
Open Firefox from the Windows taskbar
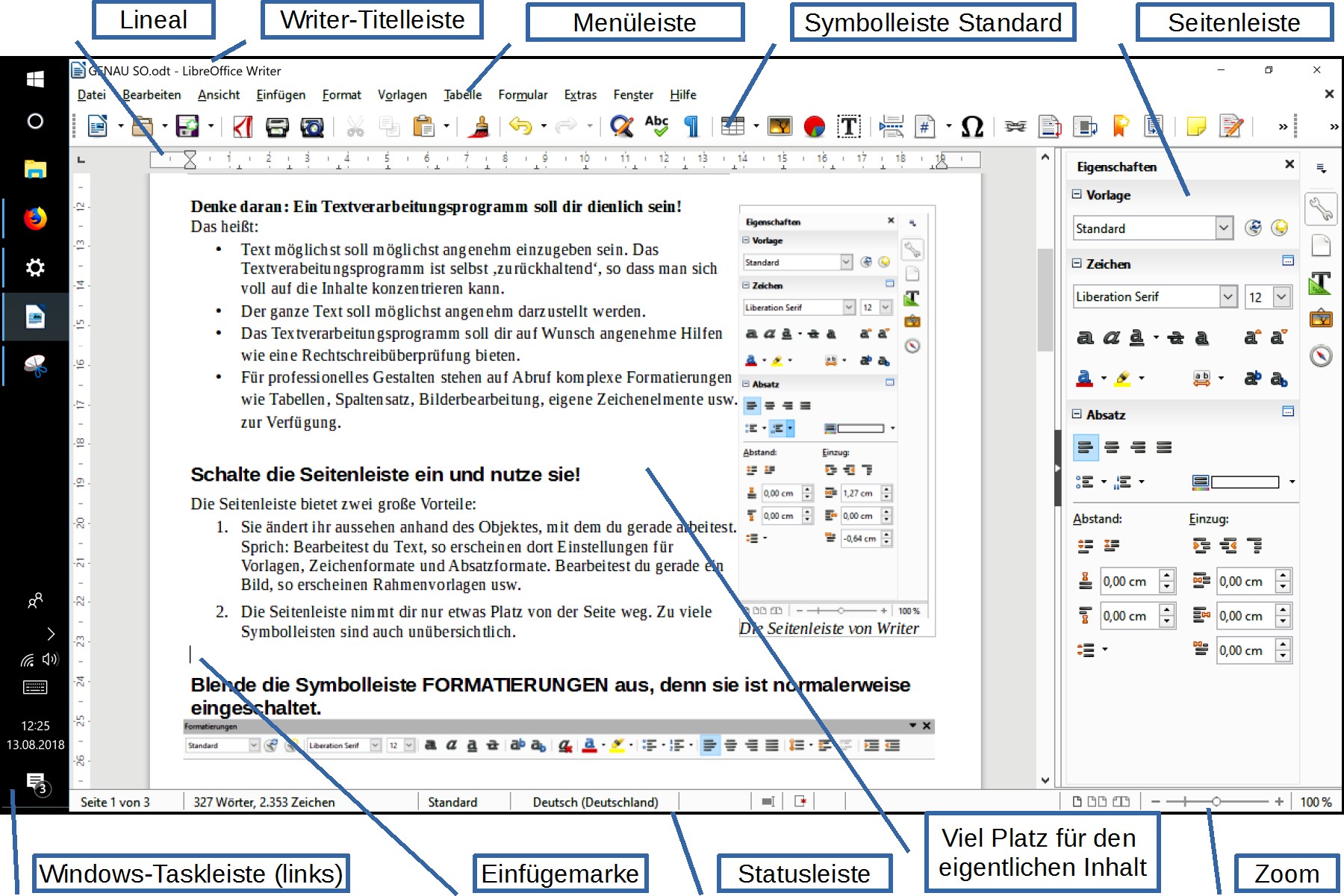tap(35, 218)
